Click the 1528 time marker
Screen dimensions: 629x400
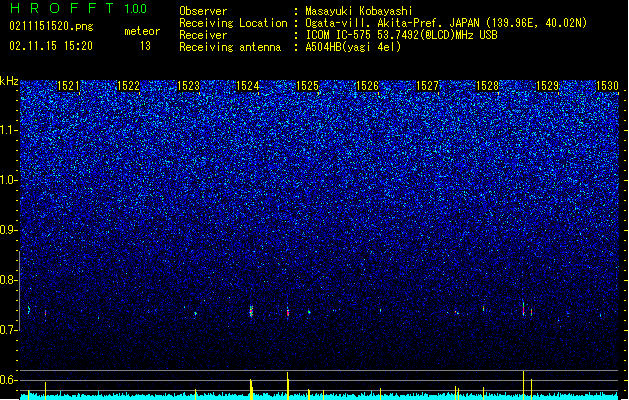point(487,86)
